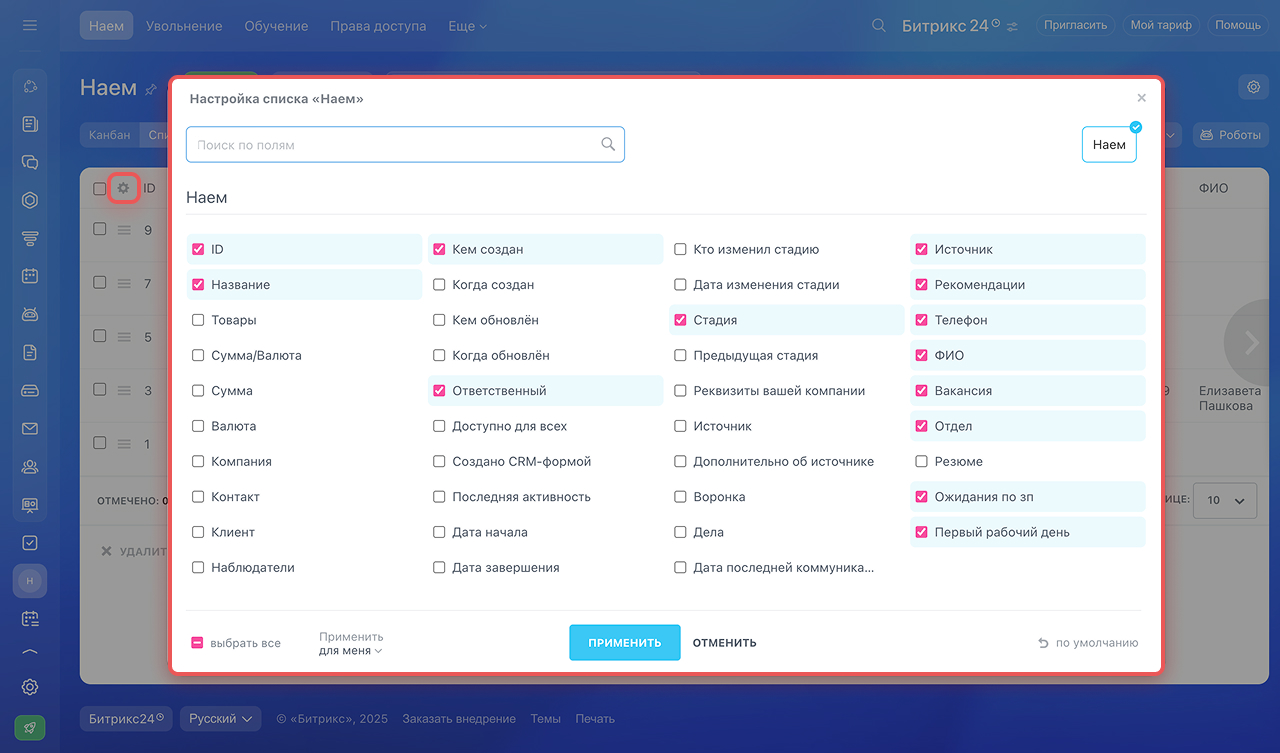This screenshot has width=1280, height=753.
Task: Uncheck the Стадия checkbox
Action: click(680, 320)
